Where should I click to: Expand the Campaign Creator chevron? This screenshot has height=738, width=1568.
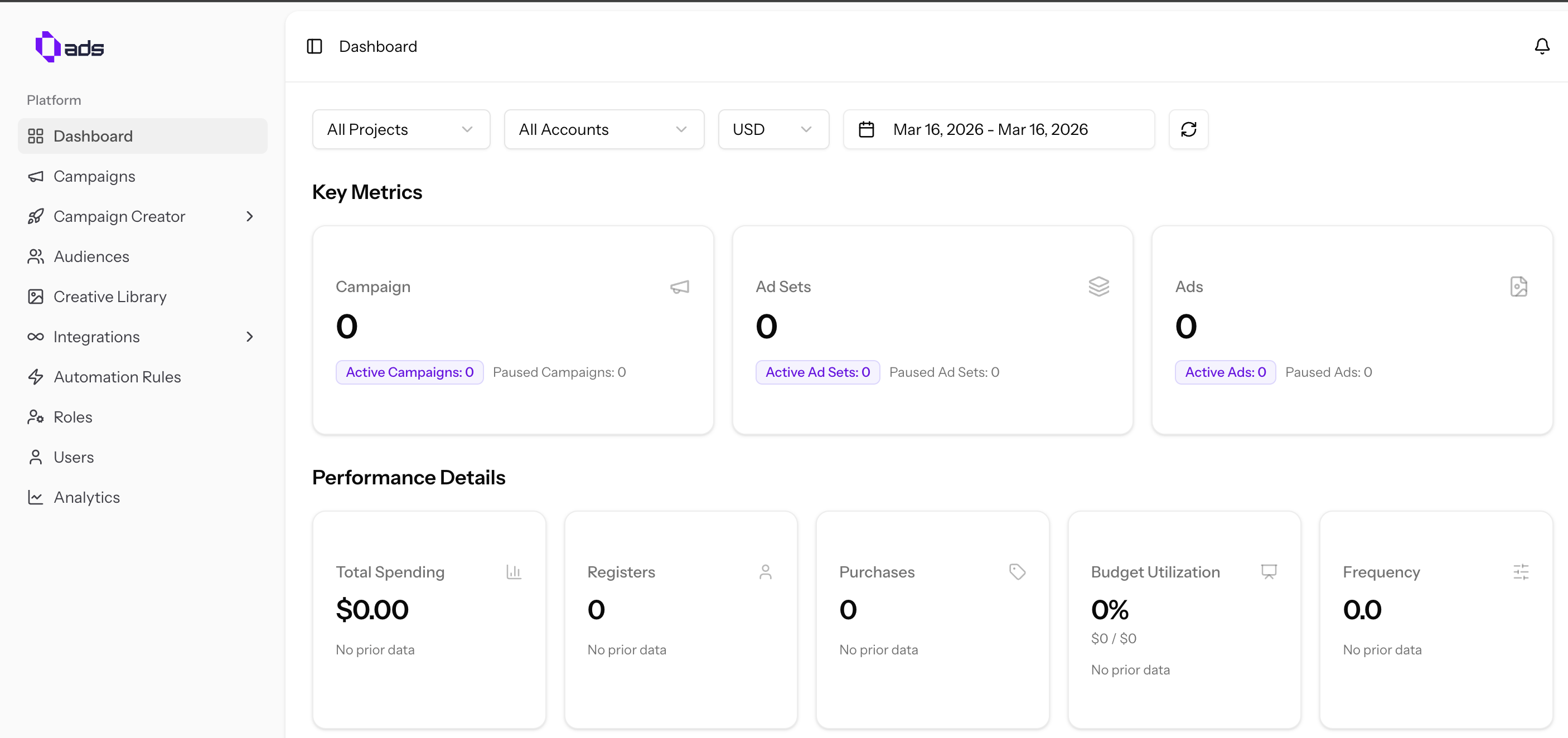(250, 217)
